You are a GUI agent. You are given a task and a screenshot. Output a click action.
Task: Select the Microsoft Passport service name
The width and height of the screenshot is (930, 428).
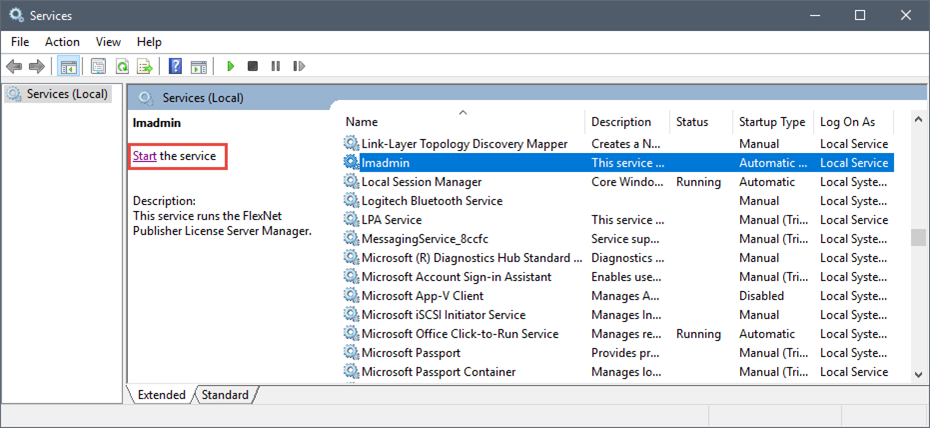click(x=411, y=353)
